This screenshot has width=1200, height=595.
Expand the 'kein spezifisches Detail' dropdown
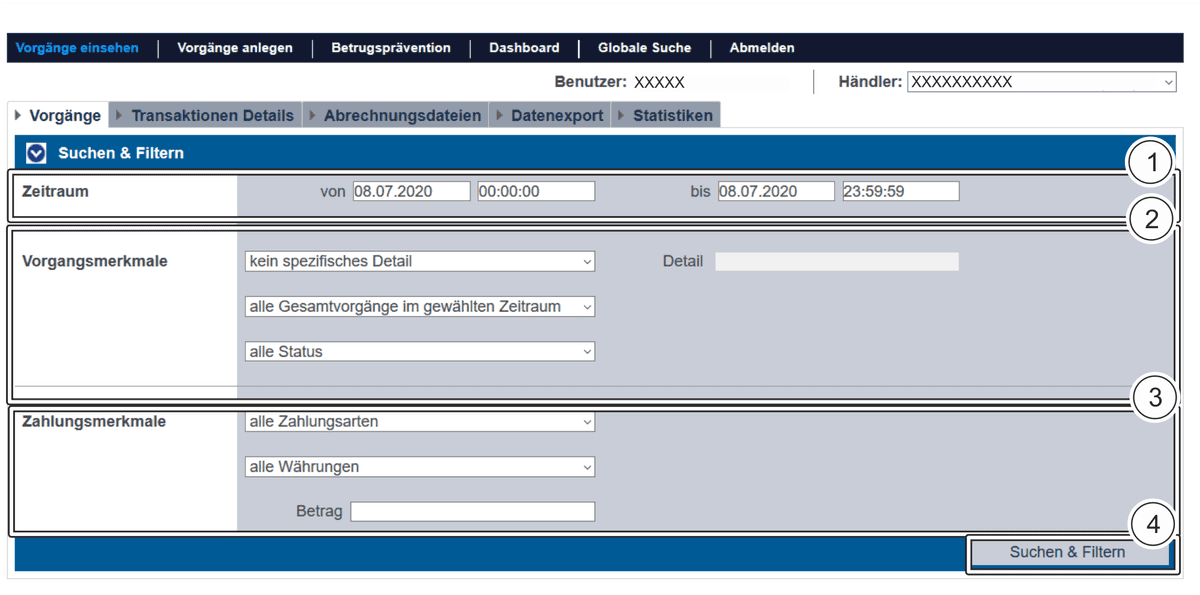coord(419,261)
